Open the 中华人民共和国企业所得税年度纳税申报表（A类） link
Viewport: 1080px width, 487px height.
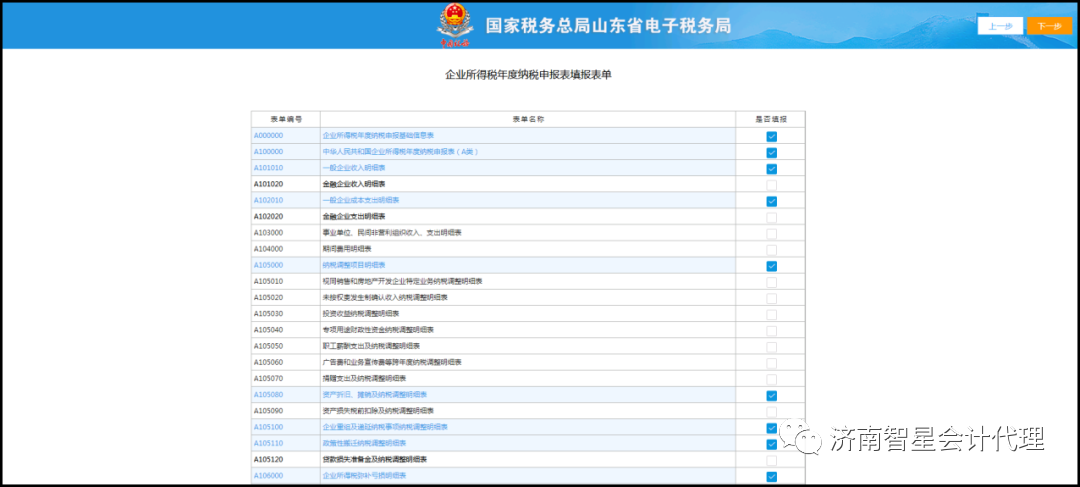(x=400, y=152)
